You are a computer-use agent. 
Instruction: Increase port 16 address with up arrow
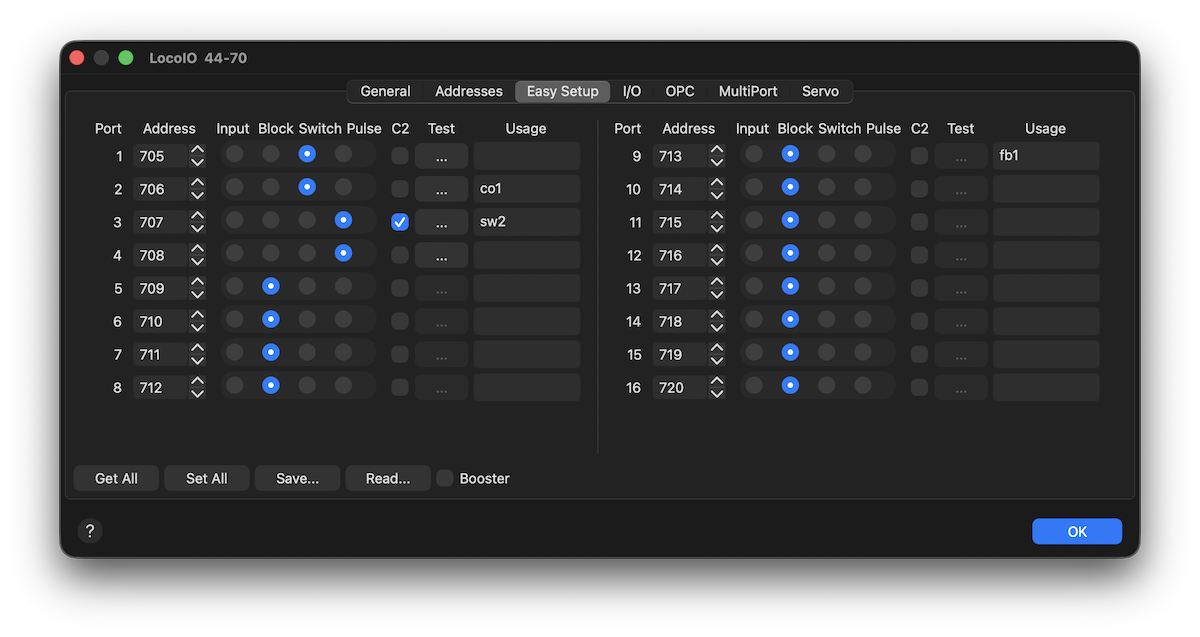[x=716, y=381]
